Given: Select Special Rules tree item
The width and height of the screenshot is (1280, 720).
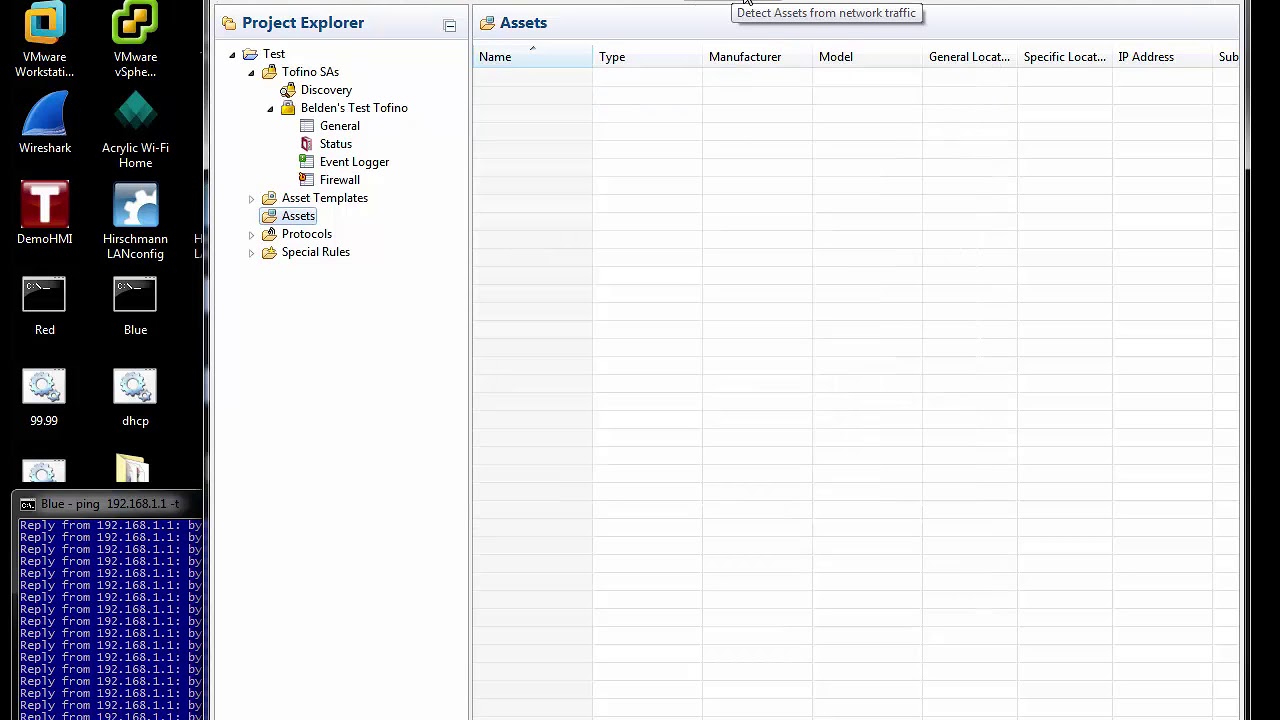Looking at the screenshot, I should pyautogui.click(x=315, y=252).
